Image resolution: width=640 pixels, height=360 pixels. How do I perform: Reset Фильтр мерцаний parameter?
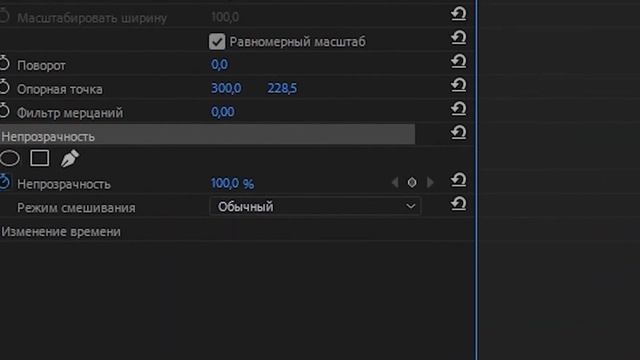(x=458, y=109)
